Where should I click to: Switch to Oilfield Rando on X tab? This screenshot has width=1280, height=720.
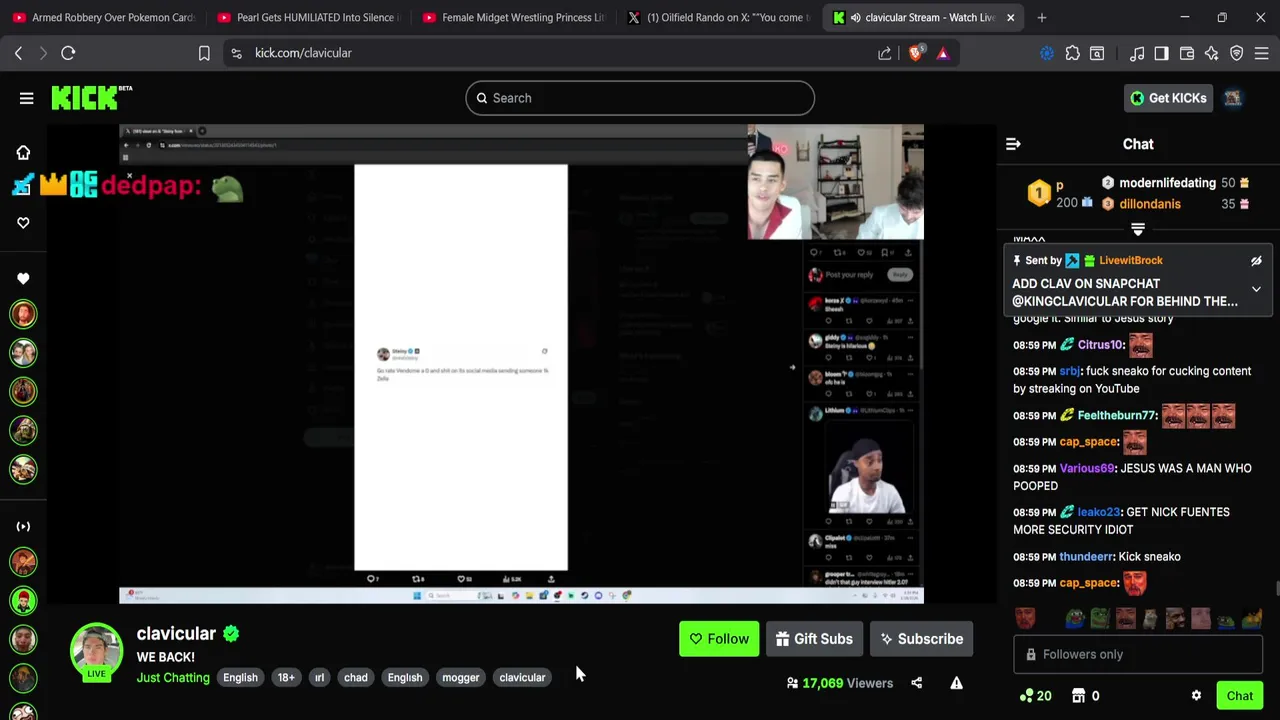(x=716, y=17)
